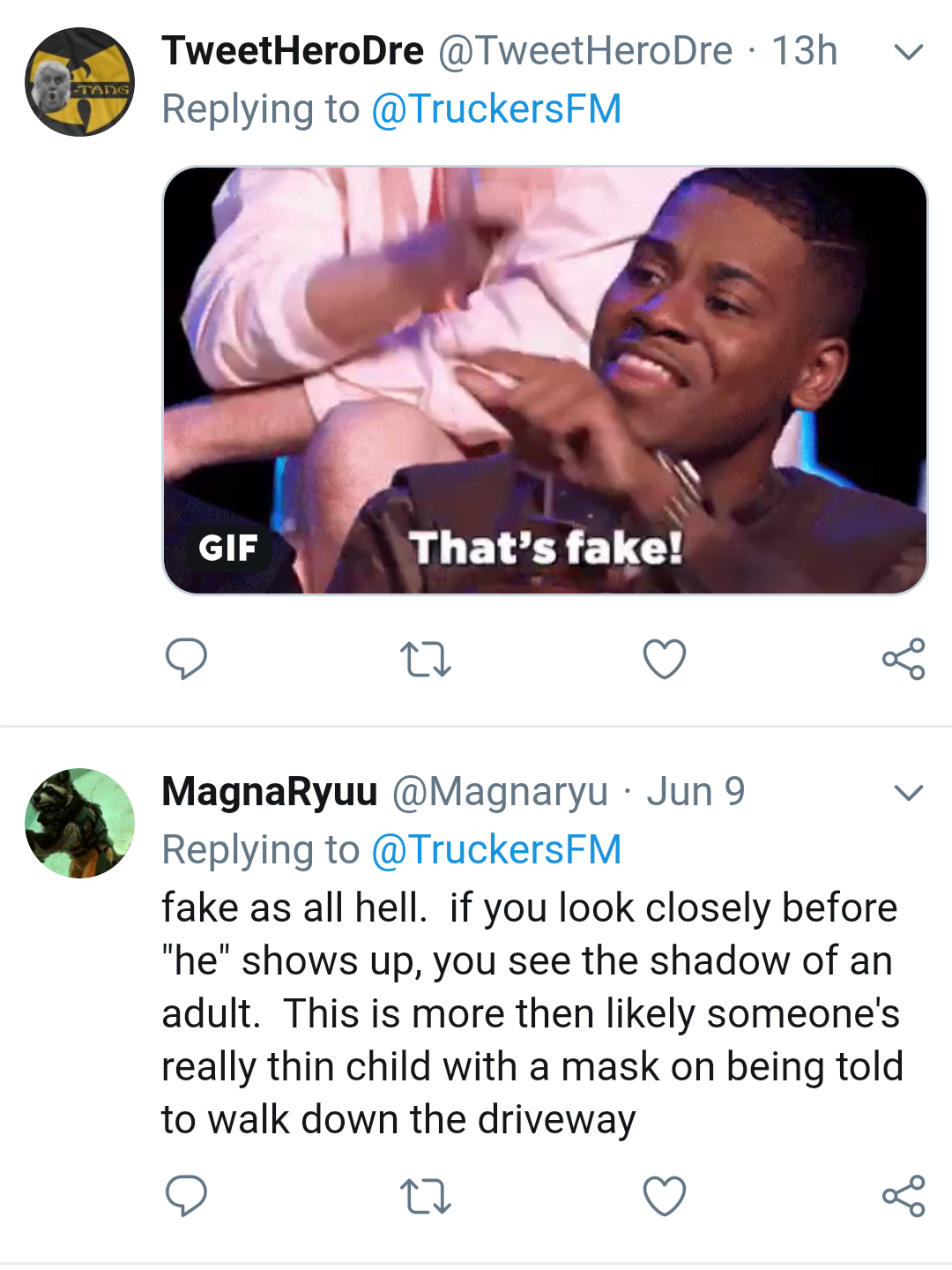Retweet TweetHeroDre's GIF tweet
This screenshot has width=952, height=1270.
pos(426,659)
